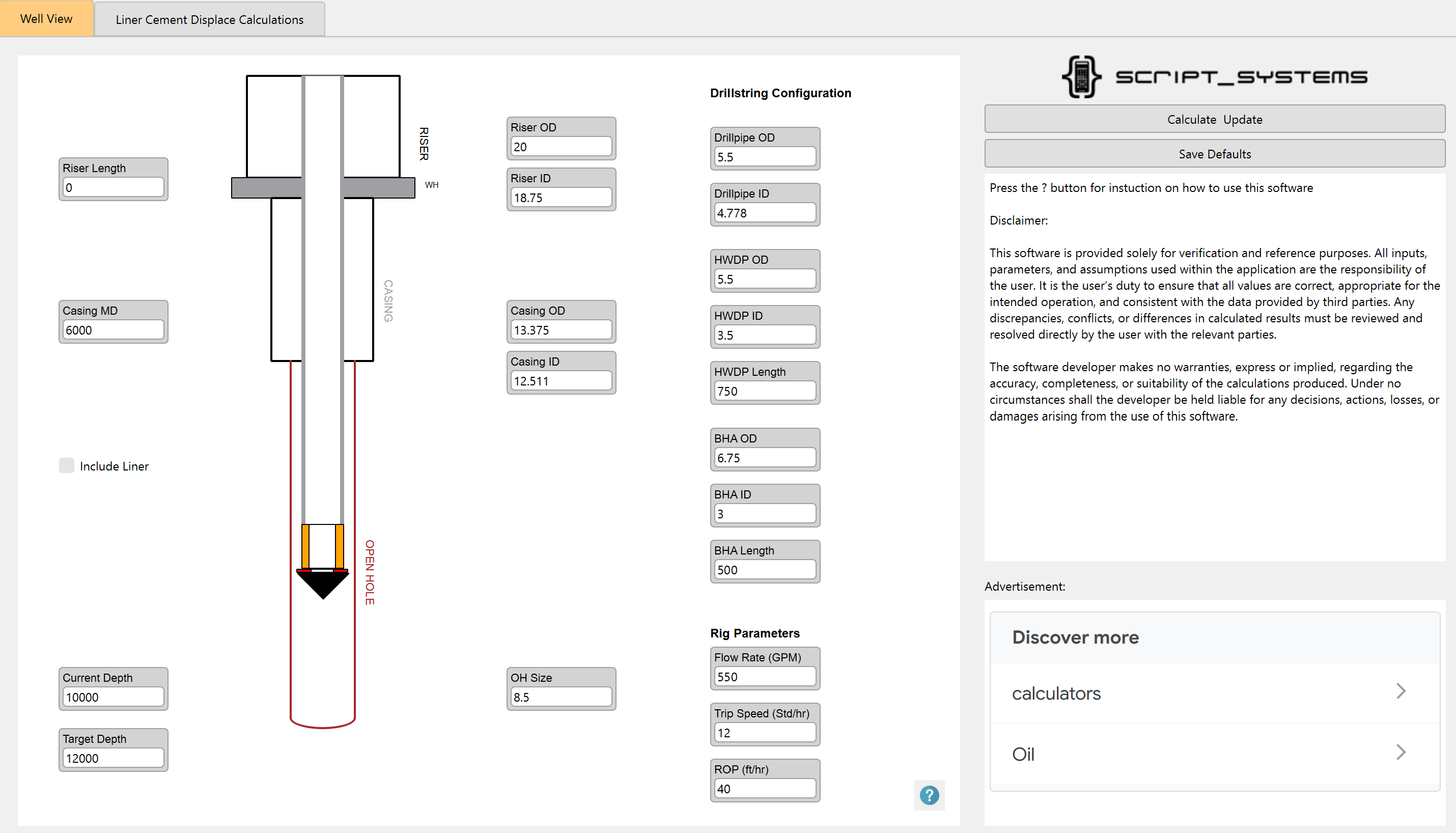Click the WH wellhead marker on diagram

tap(432, 184)
